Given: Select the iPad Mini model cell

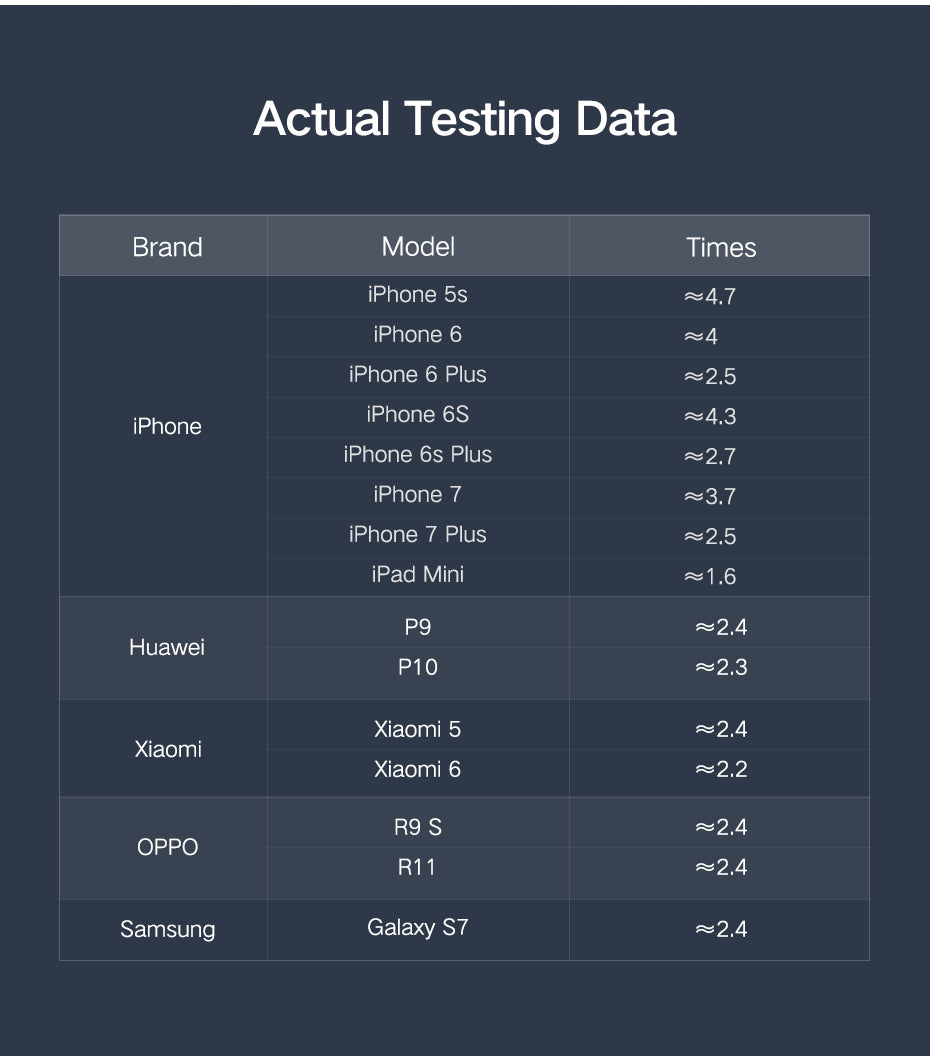Looking at the screenshot, I should point(418,574).
